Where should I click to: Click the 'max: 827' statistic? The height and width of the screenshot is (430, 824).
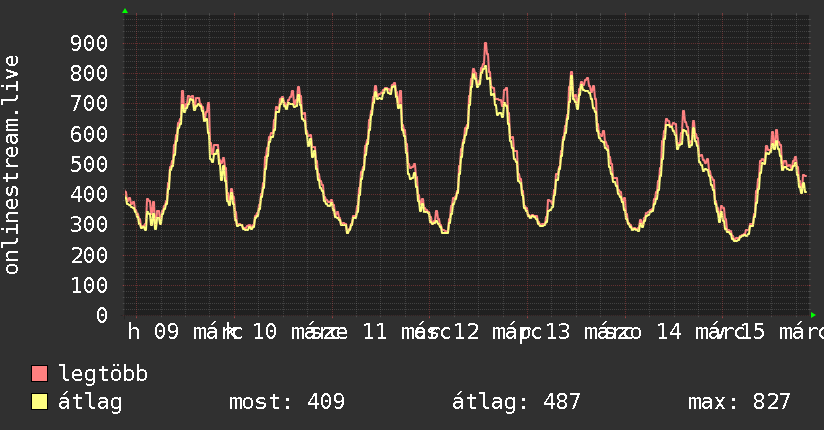point(739,402)
